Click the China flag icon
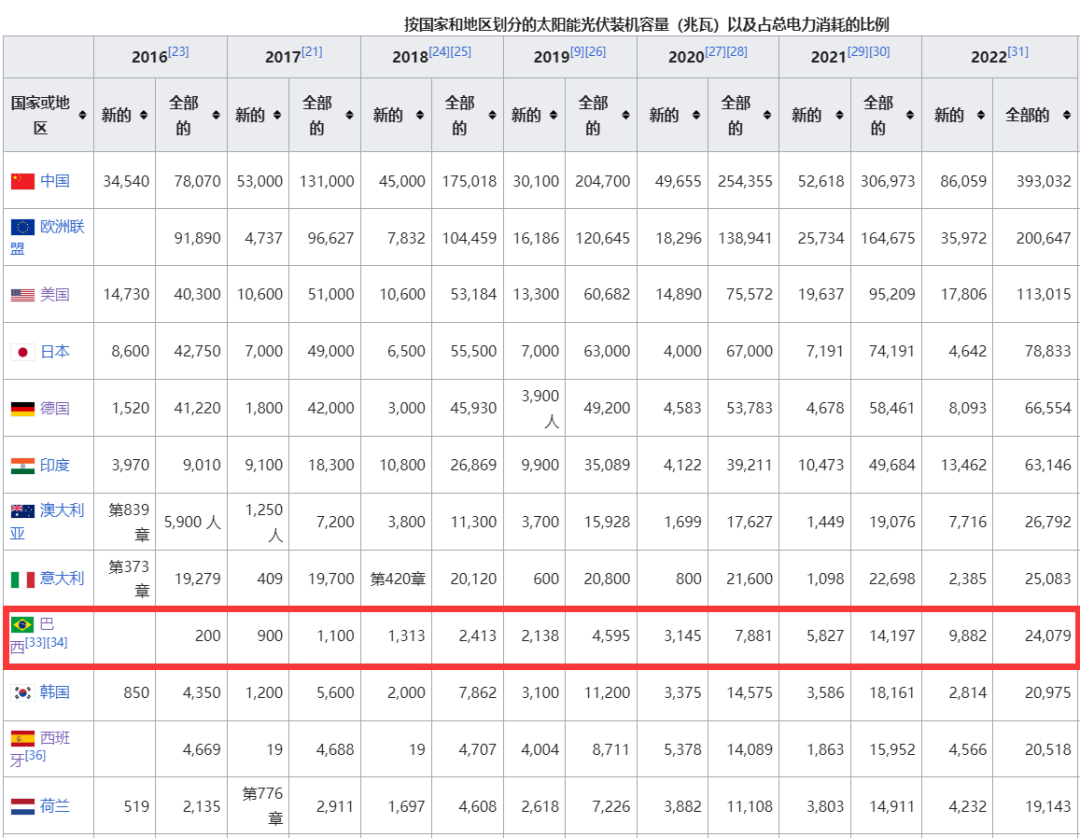1080x838 pixels. pos(22,181)
